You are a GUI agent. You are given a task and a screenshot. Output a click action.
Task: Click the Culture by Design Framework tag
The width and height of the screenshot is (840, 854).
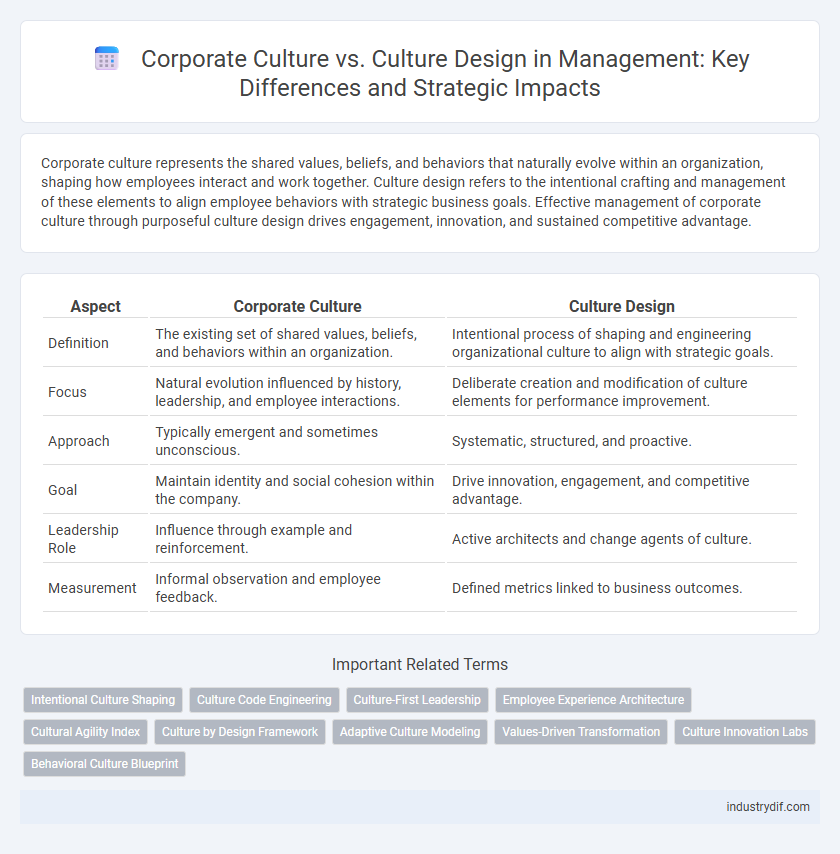click(239, 732)
